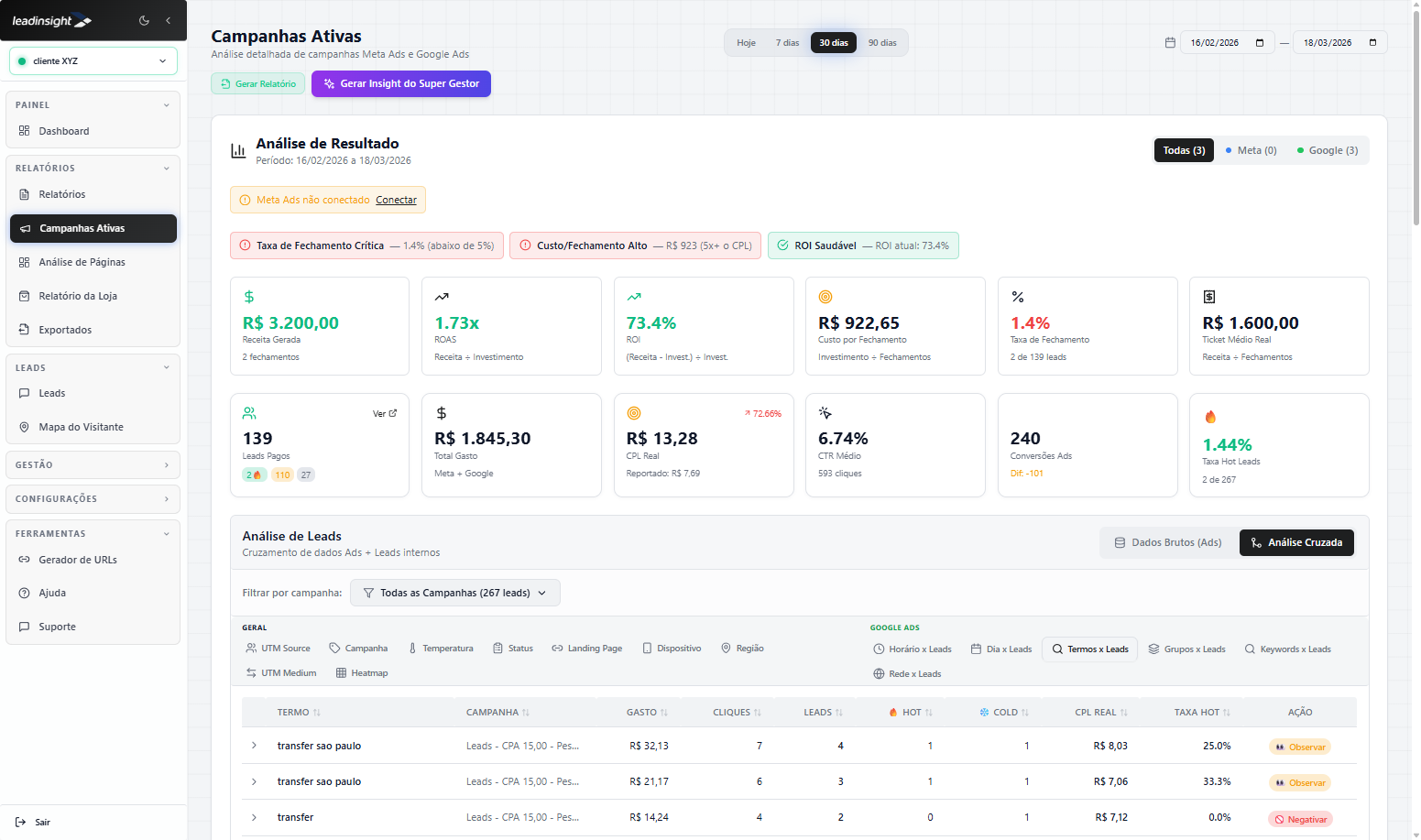Toggle dark mode with the moon icon
The height and width of the screenshot is (840, 1421).
point(144,20)
